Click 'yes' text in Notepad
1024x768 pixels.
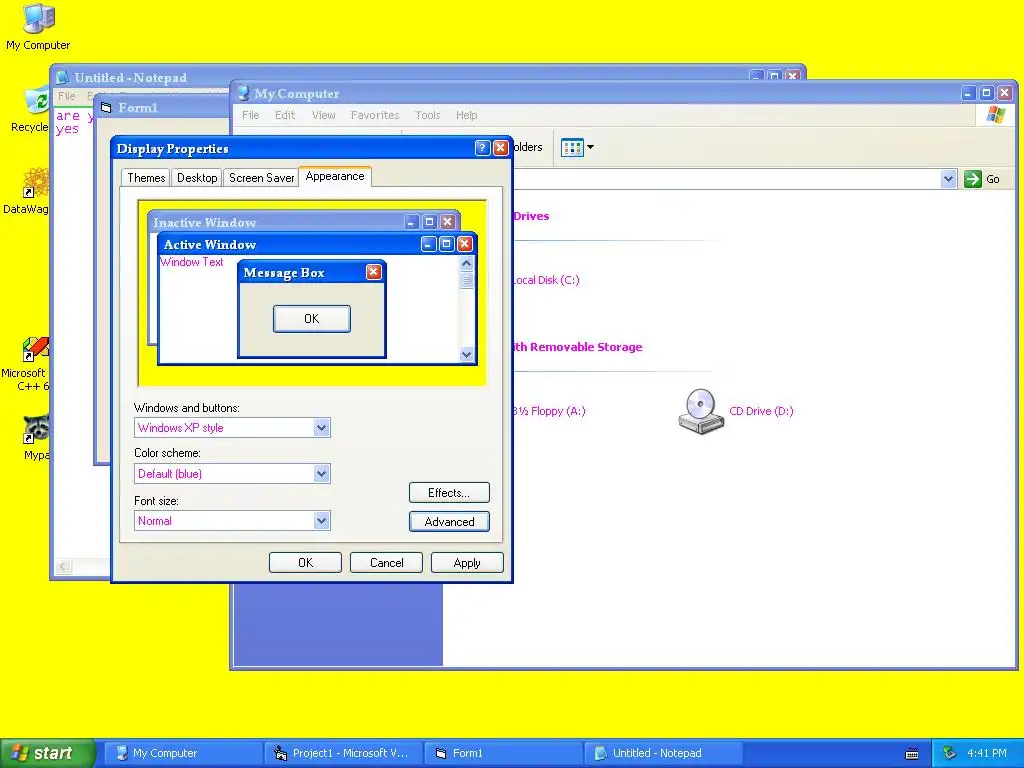67,129
